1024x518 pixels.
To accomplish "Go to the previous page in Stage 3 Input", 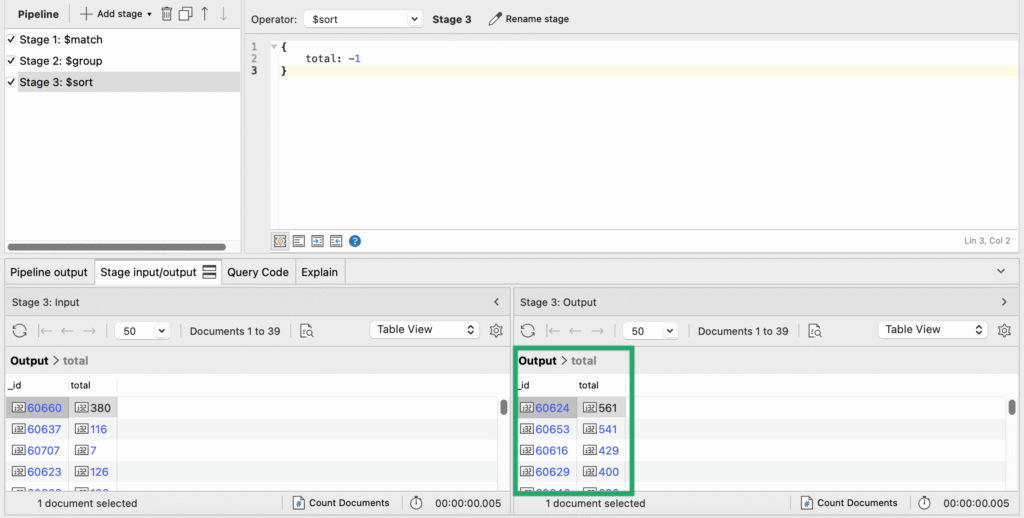I will pyautogui.click(x=67, y=331).
